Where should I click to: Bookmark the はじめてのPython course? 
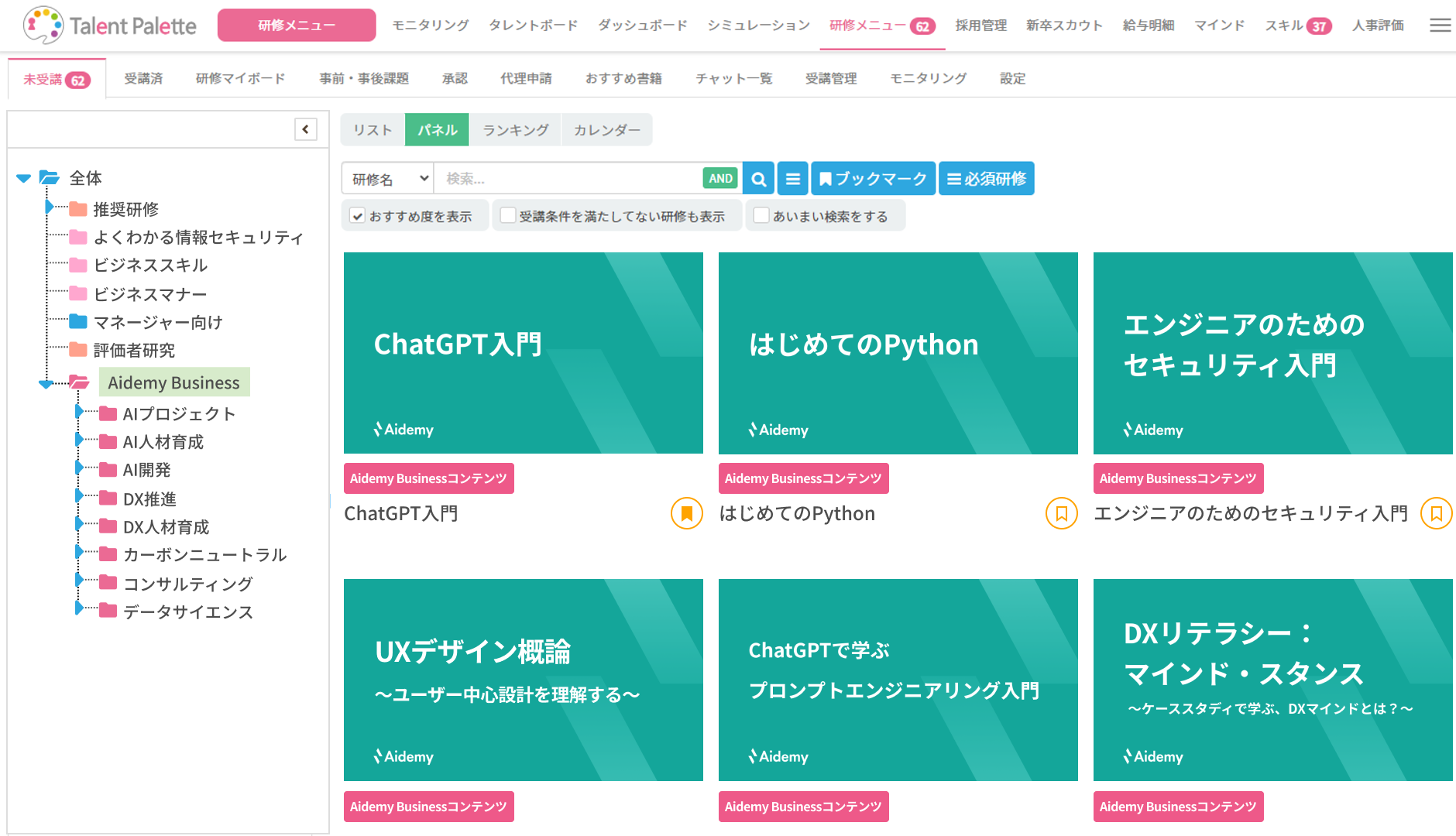tap(1061, 513)
